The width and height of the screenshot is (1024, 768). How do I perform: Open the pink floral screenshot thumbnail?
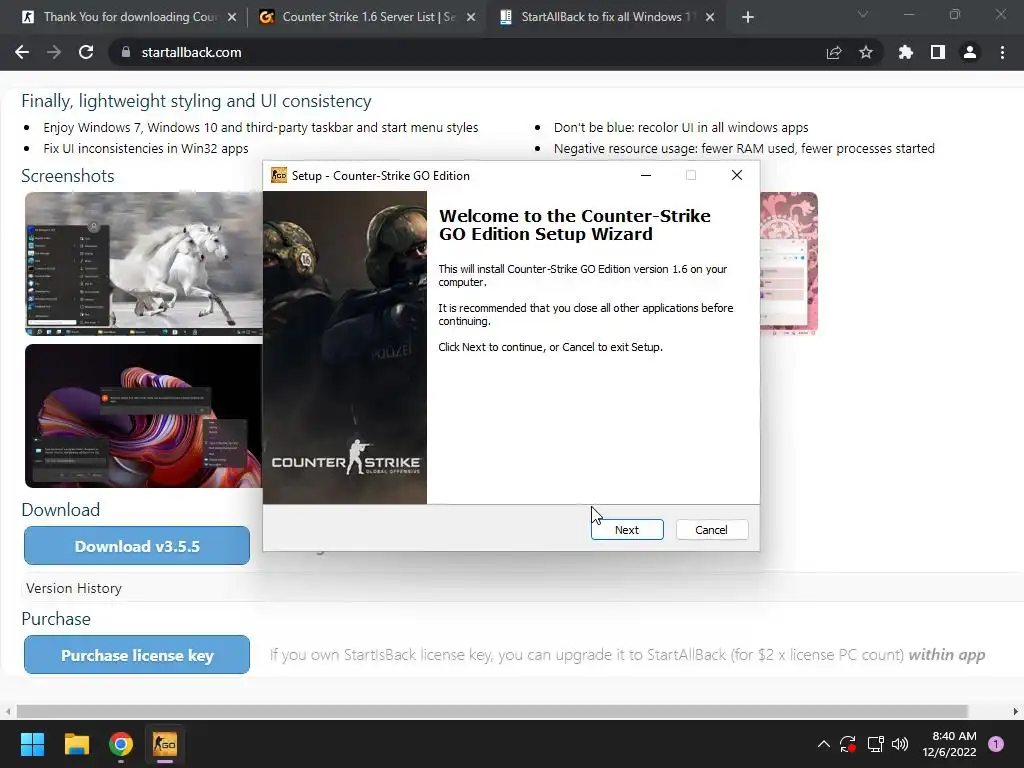coord(789,264)
